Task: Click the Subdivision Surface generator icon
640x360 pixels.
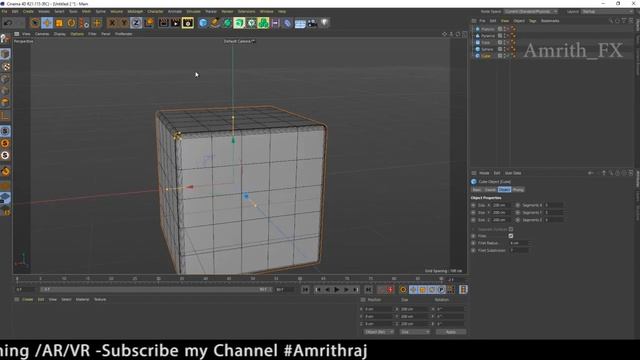Action: click(227, 23)
